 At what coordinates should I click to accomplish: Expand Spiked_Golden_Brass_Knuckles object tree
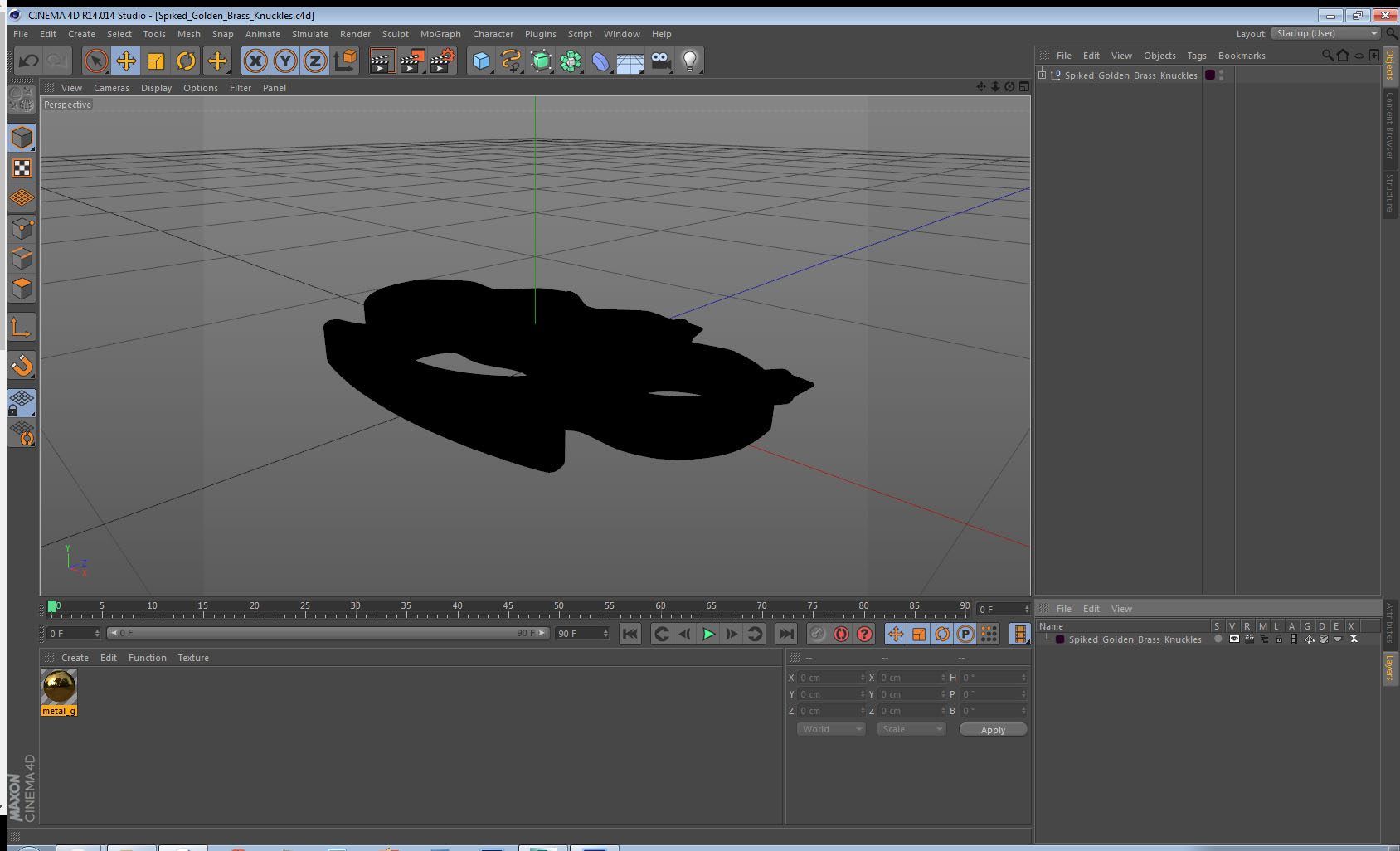(1043, 75)
